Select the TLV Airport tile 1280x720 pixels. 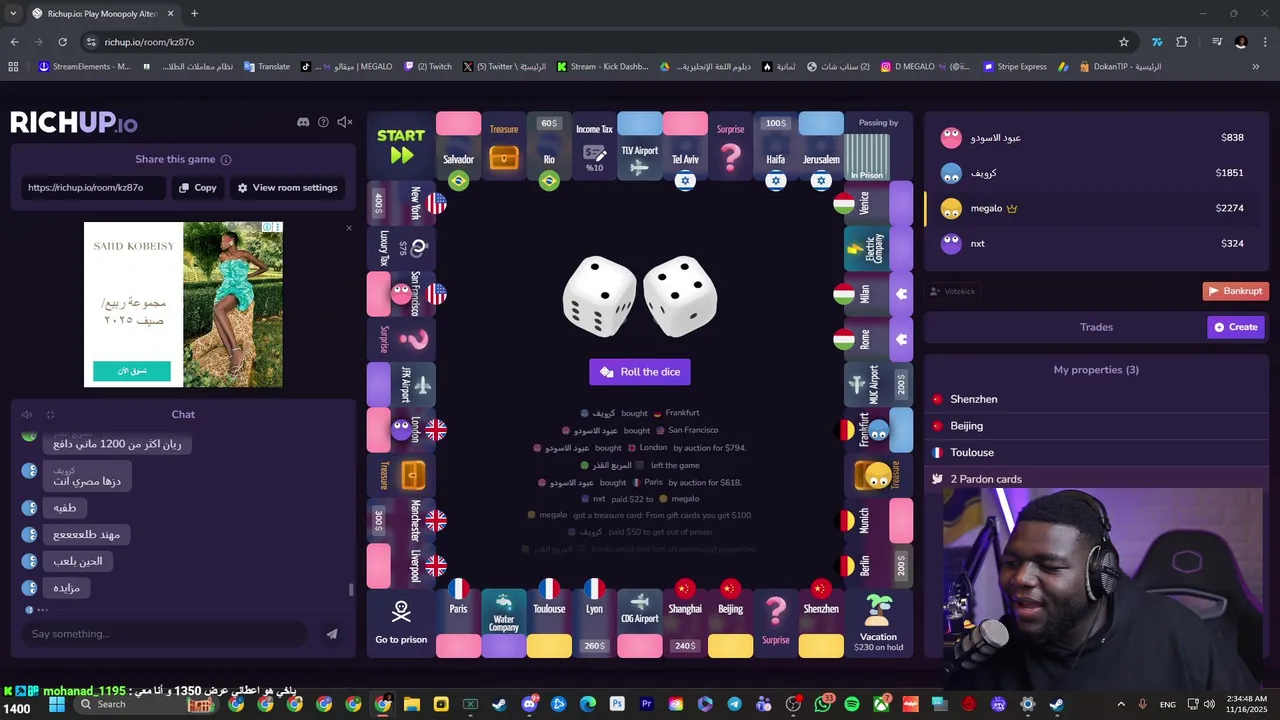[640, 146]
